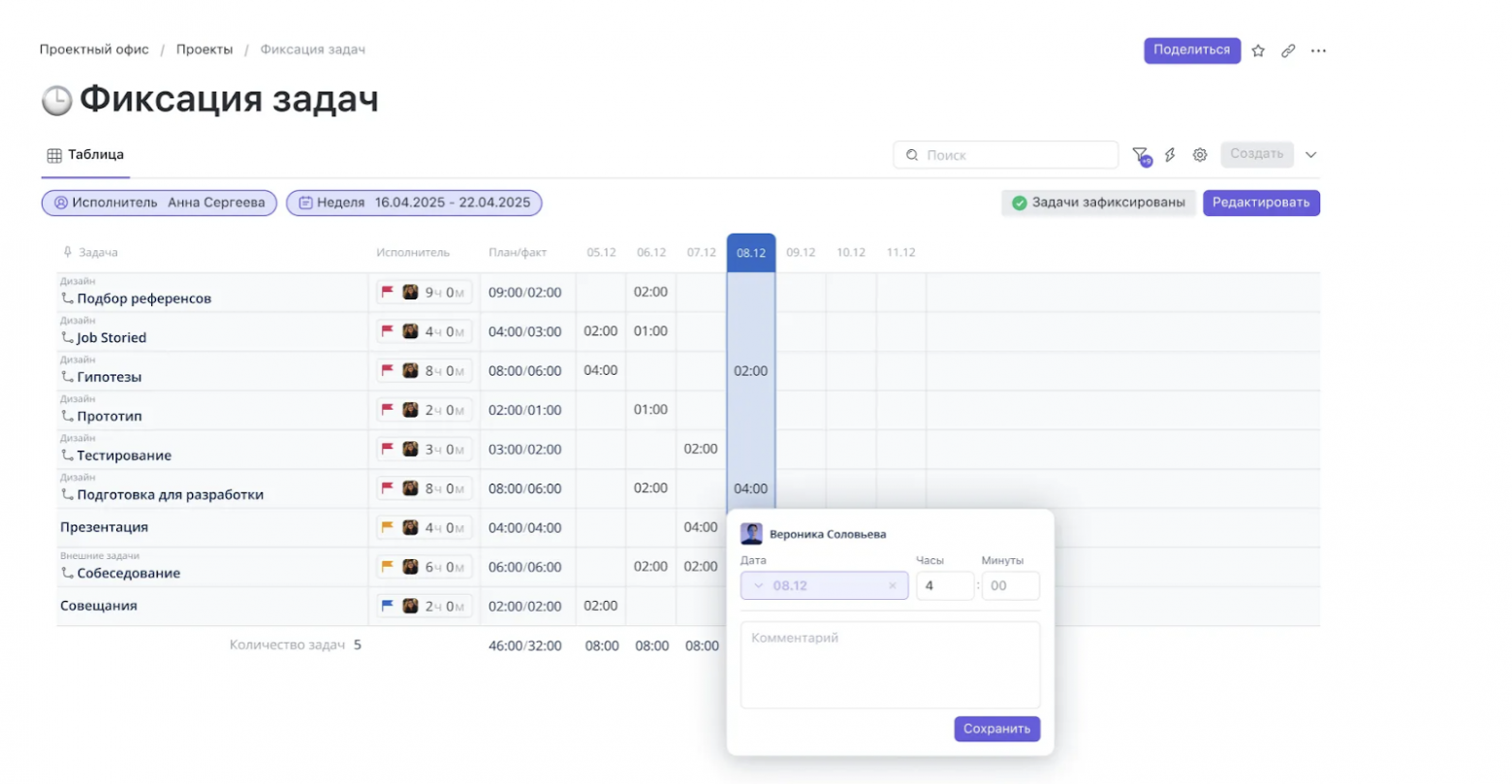Open the filters panel icon

pos(1143,154)
